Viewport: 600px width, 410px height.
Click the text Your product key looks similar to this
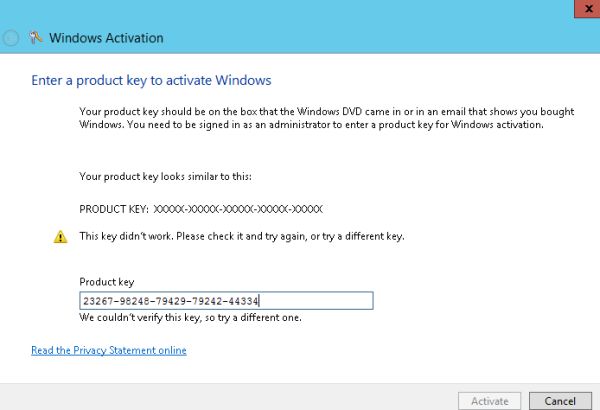tap(165, 176)
